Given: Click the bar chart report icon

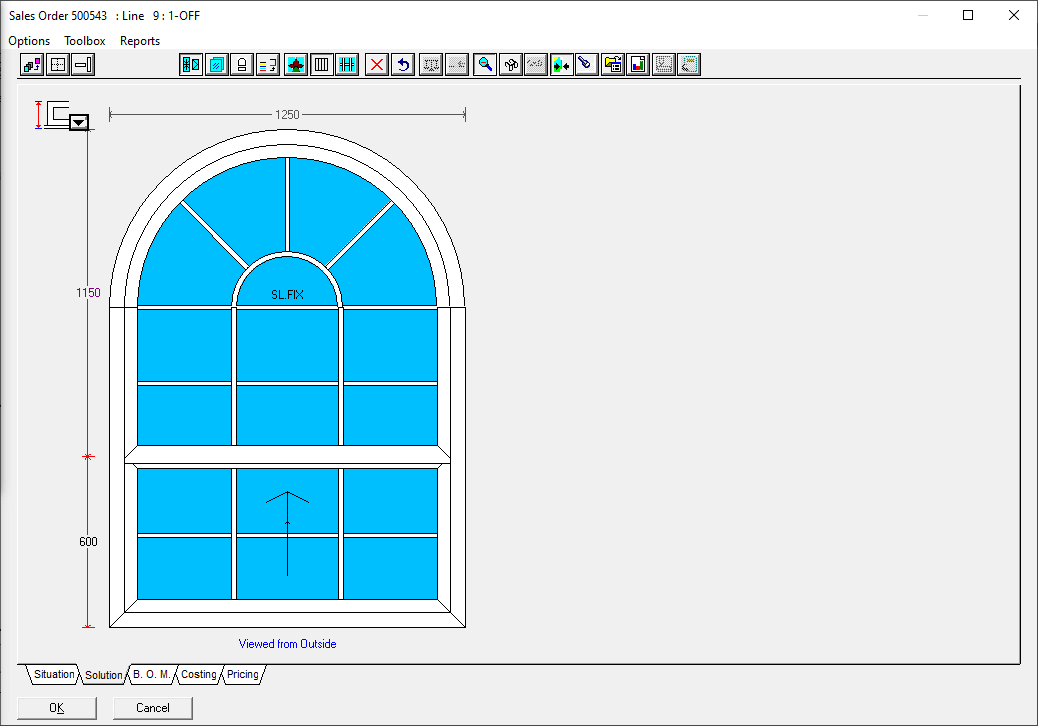Looking at the screenshot, I should coord(638,65).
